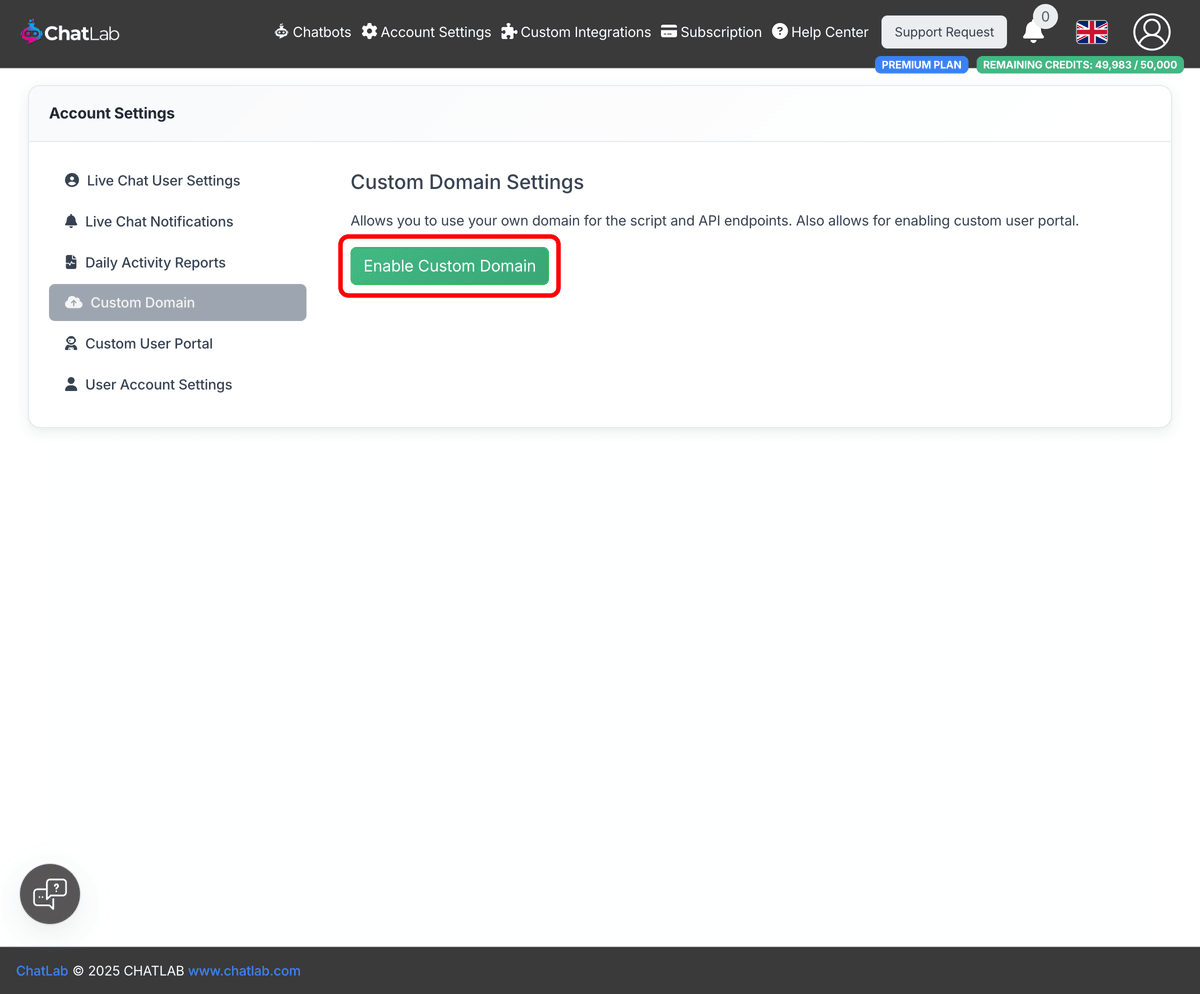Open the chat help widget bubble
The height and width of the screenshot is (994, 1200).
pyautogui.click(x=49, y=893)
